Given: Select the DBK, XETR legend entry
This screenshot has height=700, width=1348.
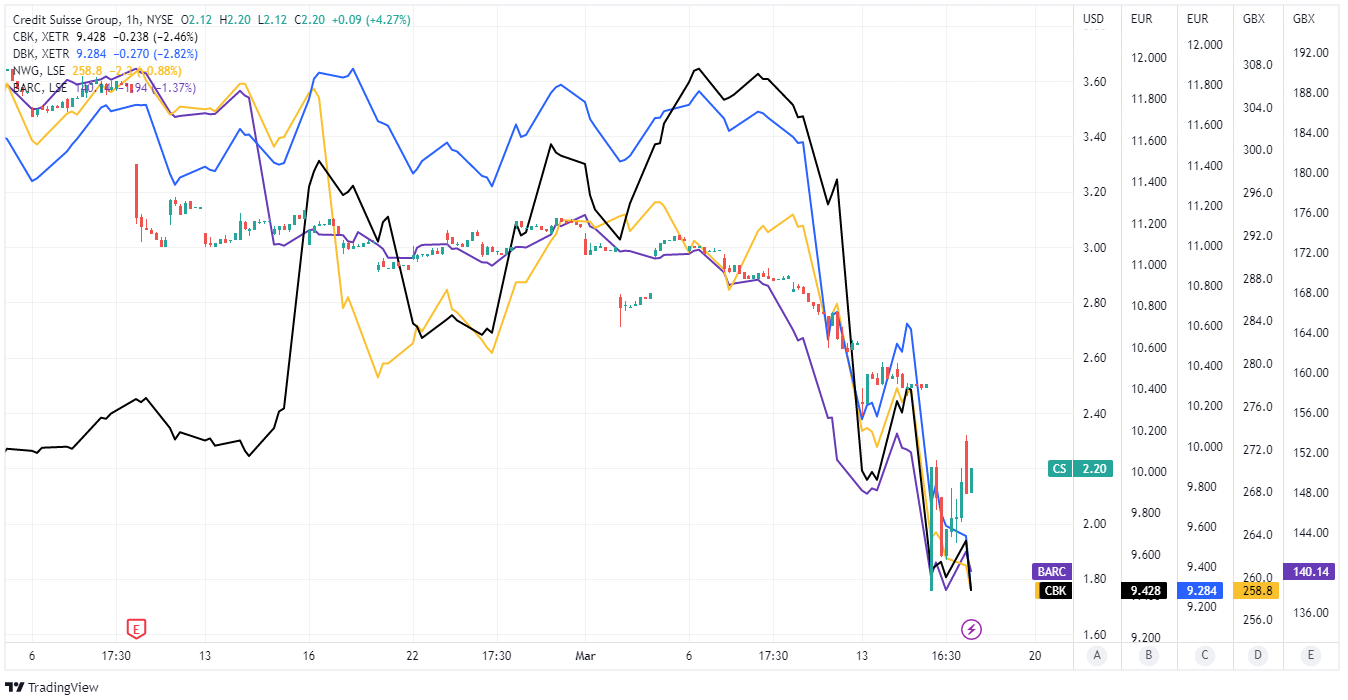Looking at the screenshot, I should [42, 54].
